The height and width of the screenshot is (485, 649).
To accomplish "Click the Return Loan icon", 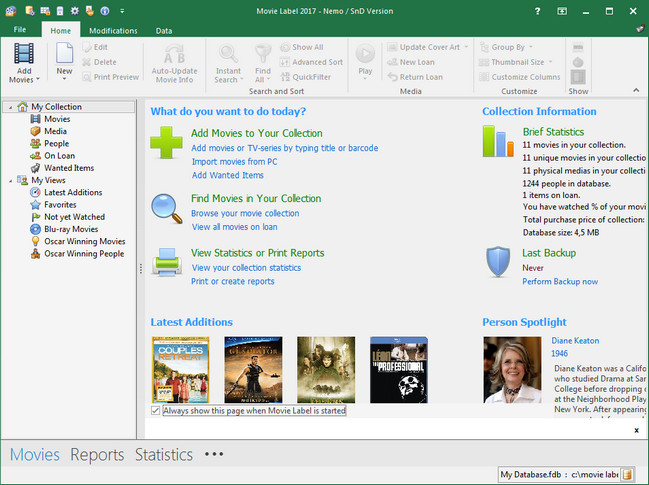I will coord(392,77).
